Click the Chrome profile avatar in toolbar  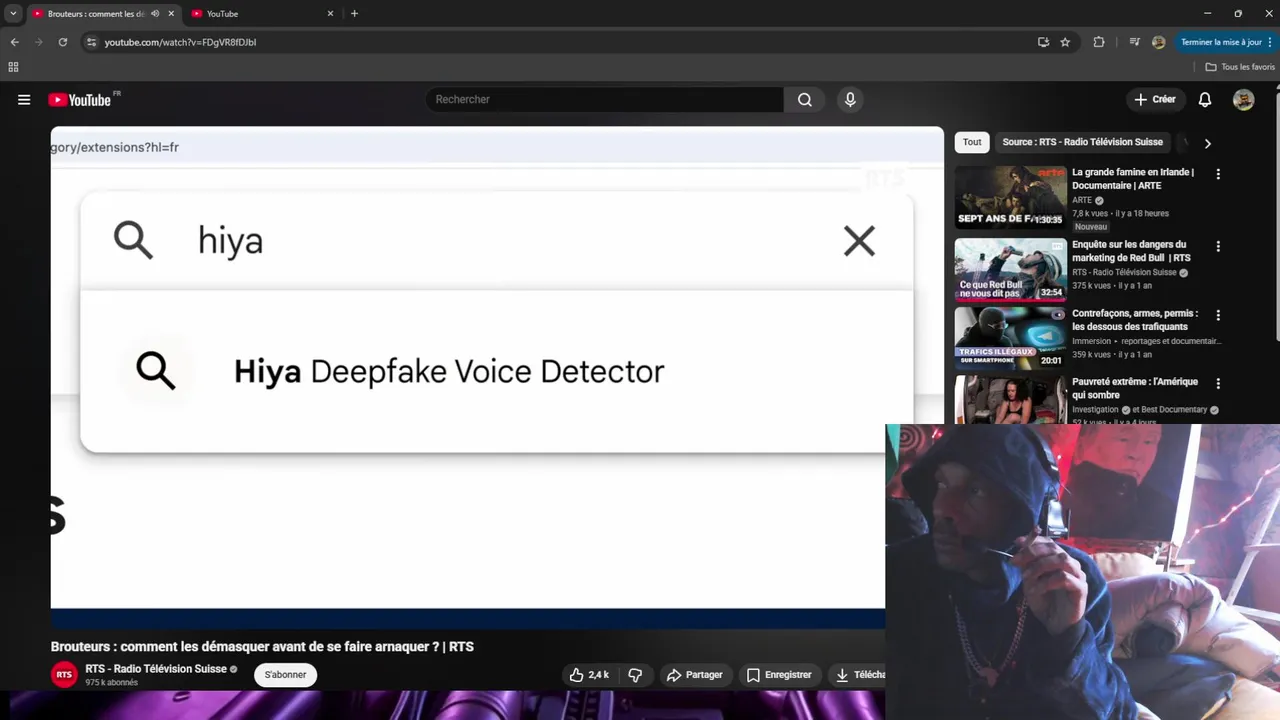pos(1159,42)
